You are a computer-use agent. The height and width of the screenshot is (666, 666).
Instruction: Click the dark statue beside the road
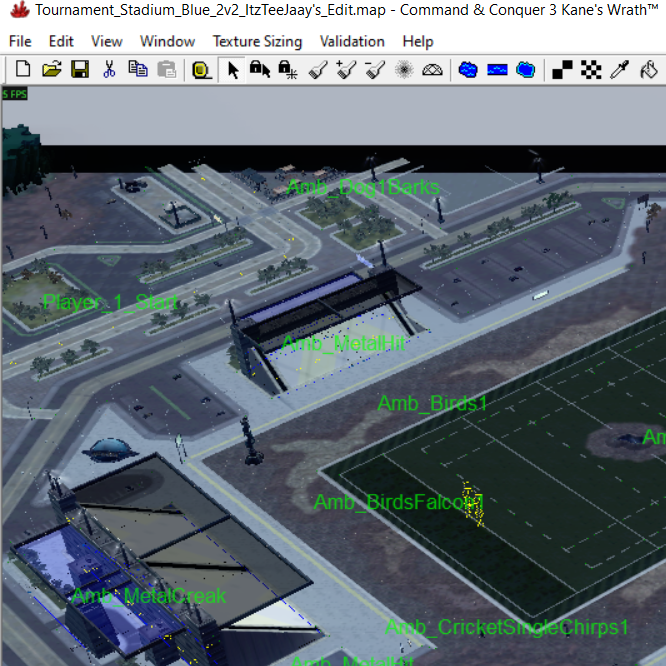[250, 440]
